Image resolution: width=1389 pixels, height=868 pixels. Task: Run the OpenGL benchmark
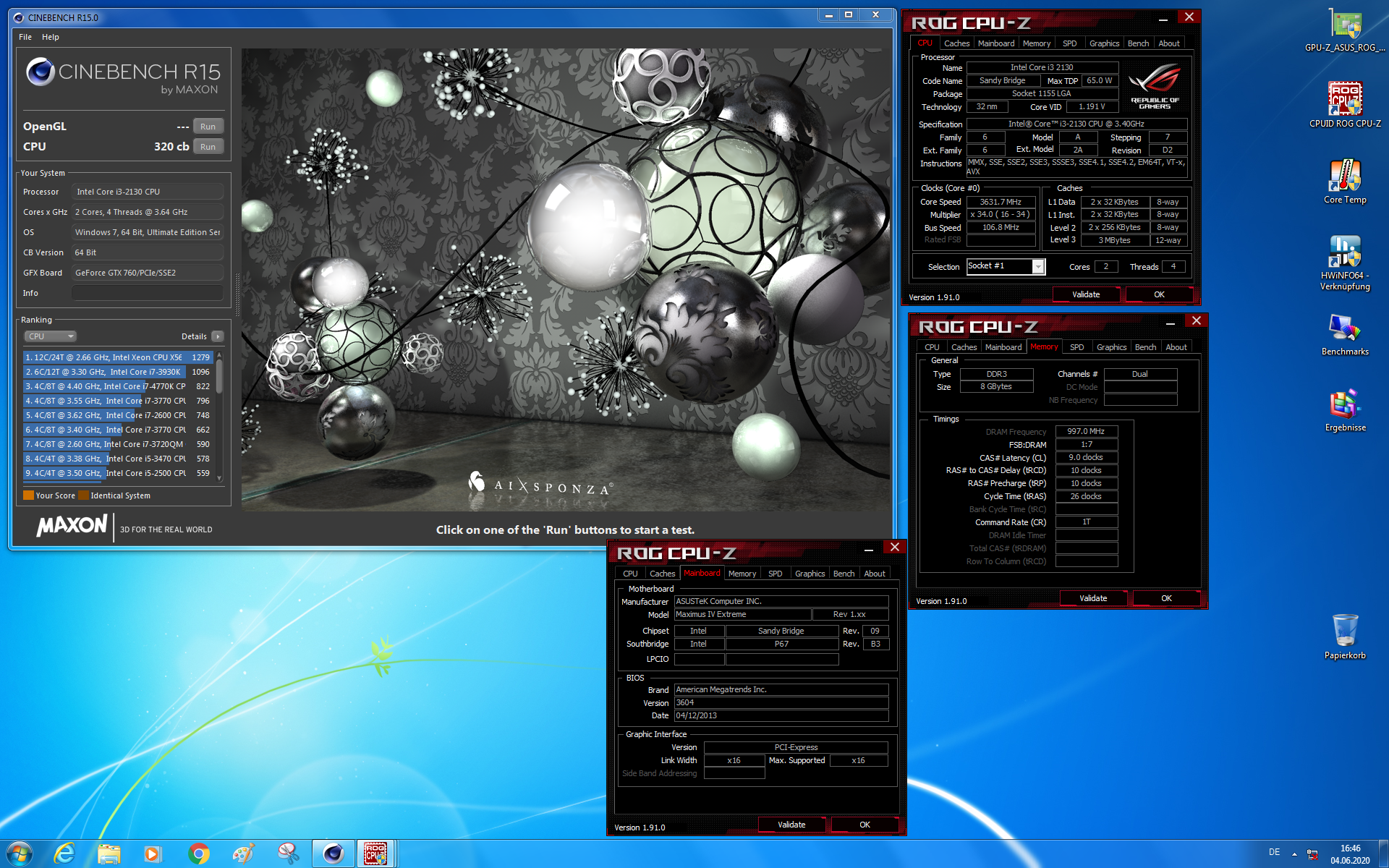(x=208, y=127)
